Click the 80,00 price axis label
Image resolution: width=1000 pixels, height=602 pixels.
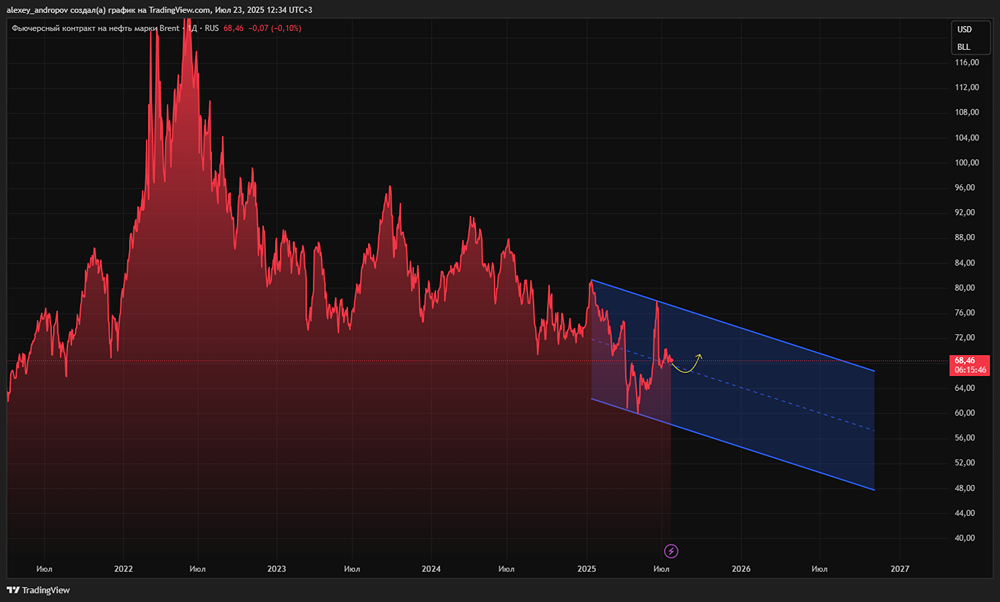coord(965,288)
